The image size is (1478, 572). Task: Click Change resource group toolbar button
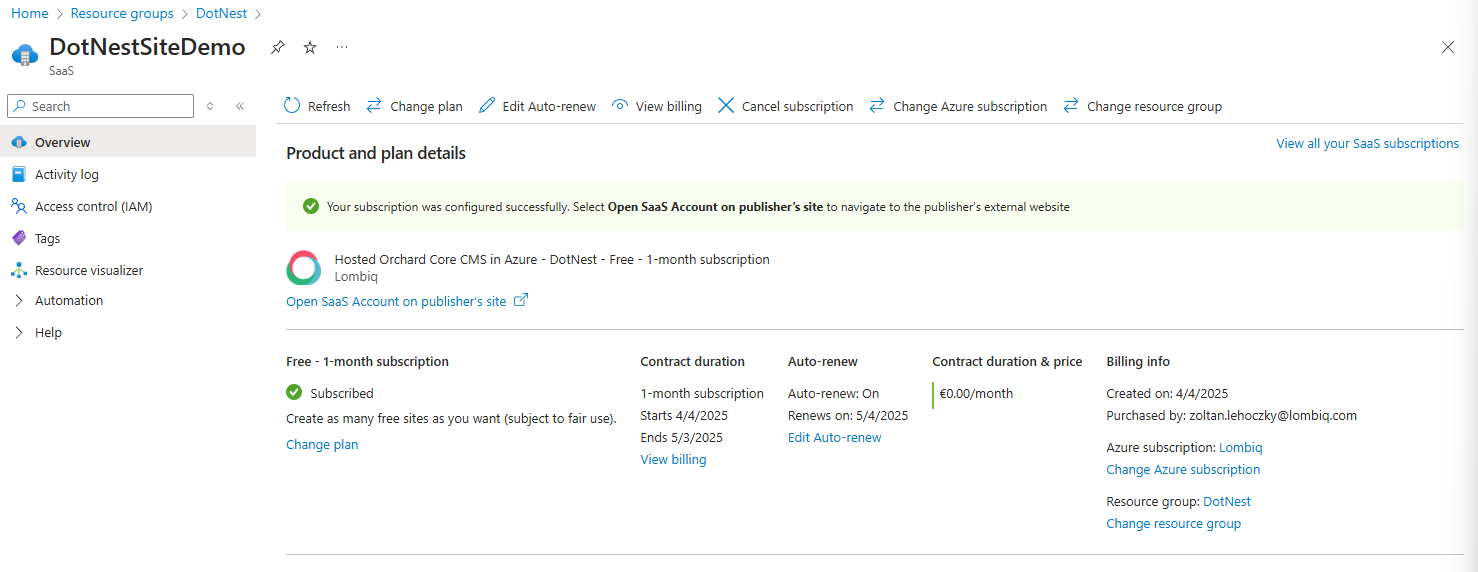point(1142,106)
